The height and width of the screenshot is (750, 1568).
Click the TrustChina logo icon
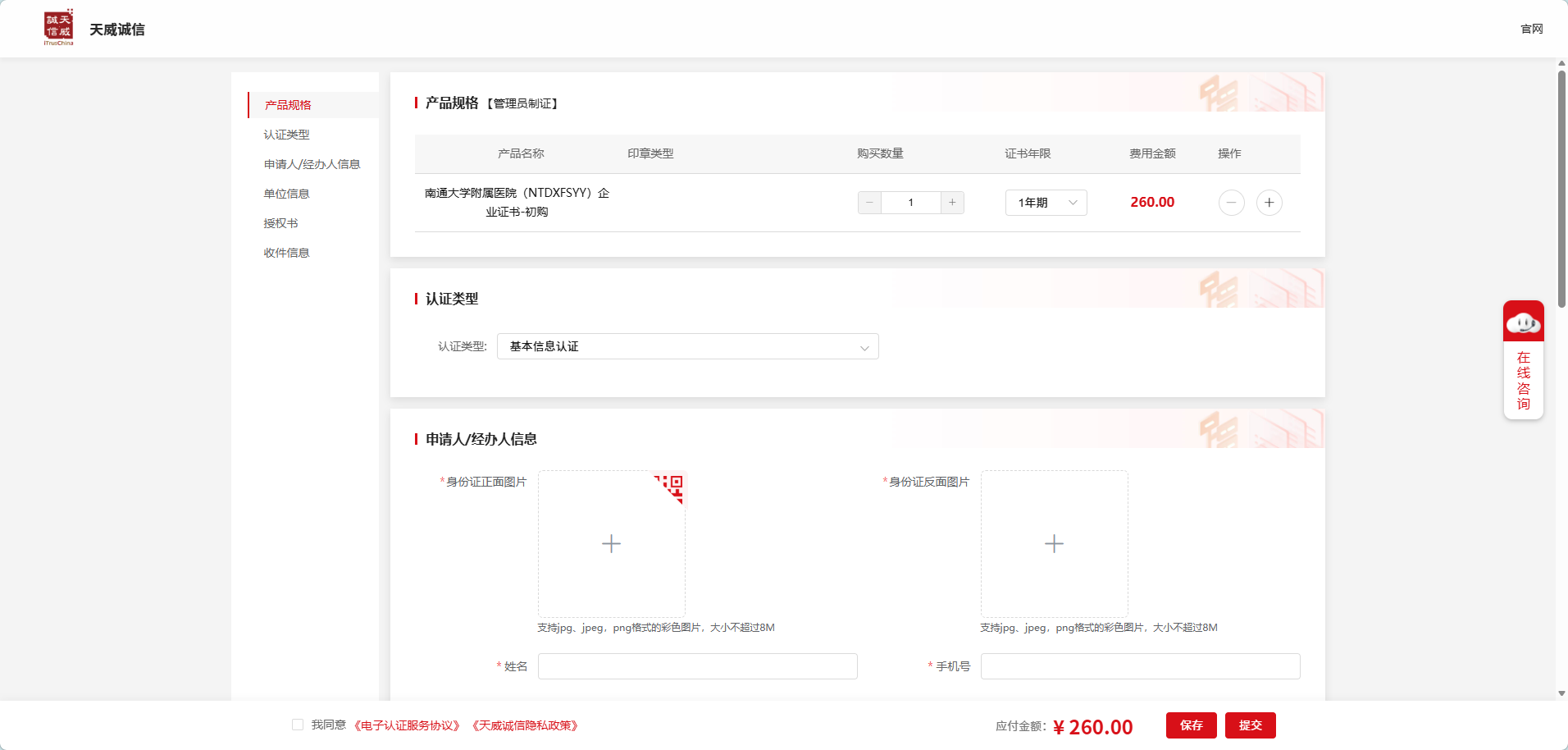pos(58,28)
